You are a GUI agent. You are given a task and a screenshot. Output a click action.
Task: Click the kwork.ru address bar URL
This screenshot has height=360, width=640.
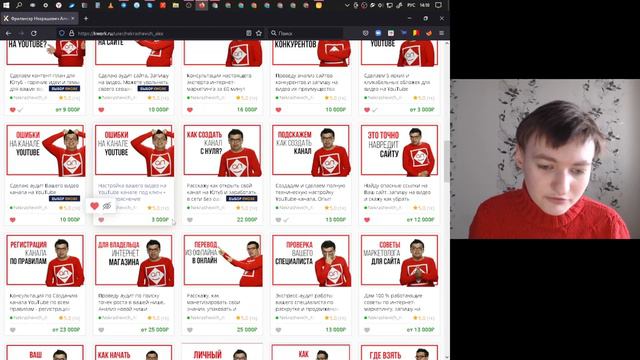click(120, 33)
